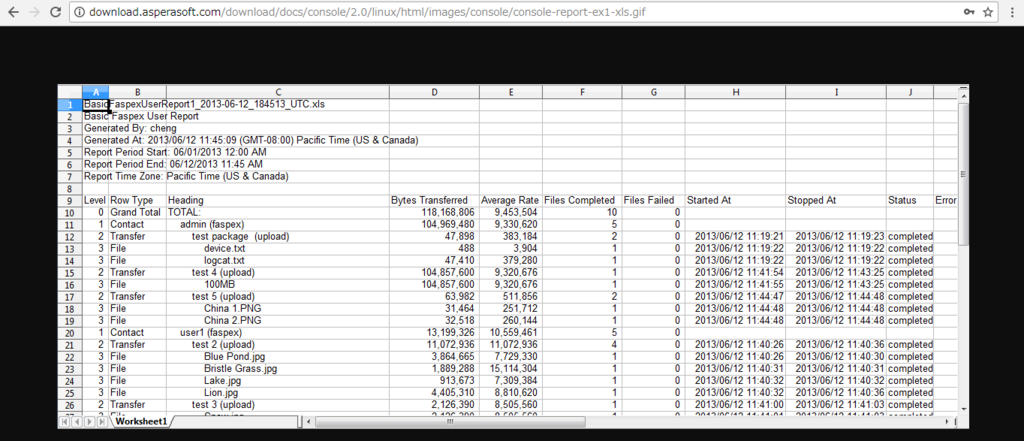1024x441 pixels.
Task: Select column A header
Action: [x=95, y=92]
